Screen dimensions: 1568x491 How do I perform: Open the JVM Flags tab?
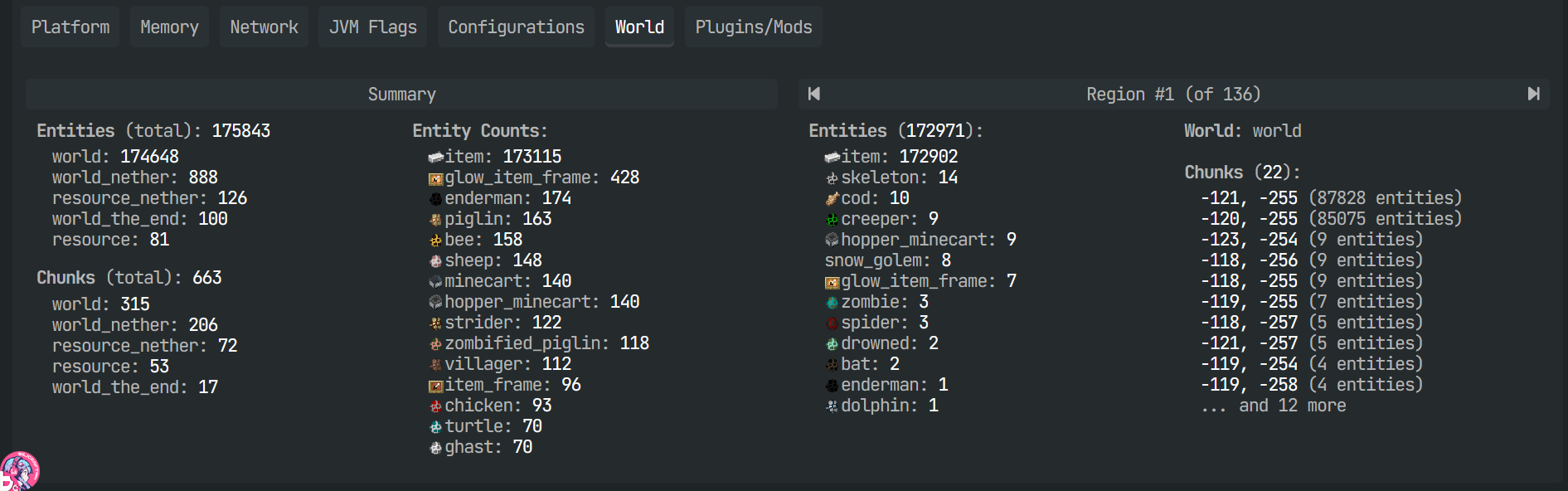click(372, 27)
